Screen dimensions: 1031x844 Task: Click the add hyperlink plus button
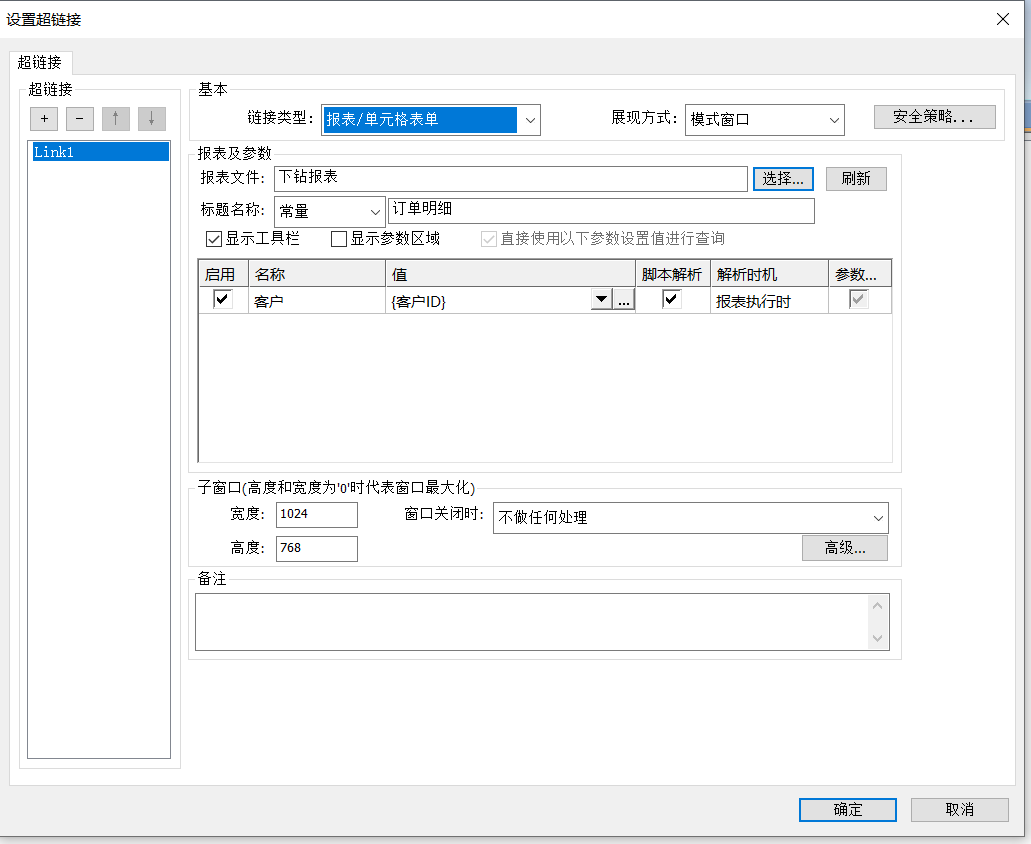tap(44, 119)
